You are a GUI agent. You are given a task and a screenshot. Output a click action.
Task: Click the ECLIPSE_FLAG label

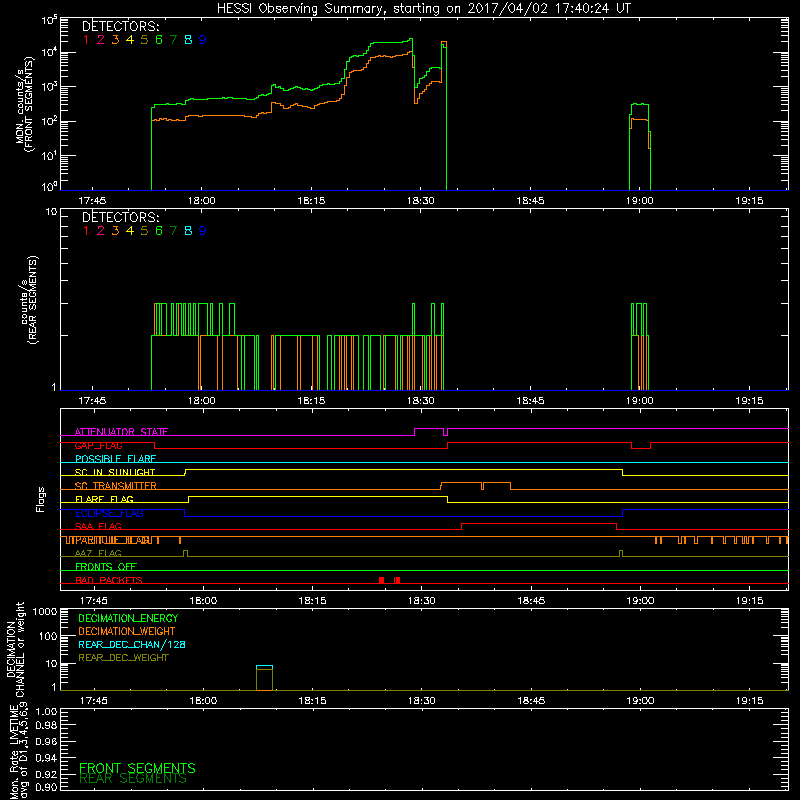point(109,513)
